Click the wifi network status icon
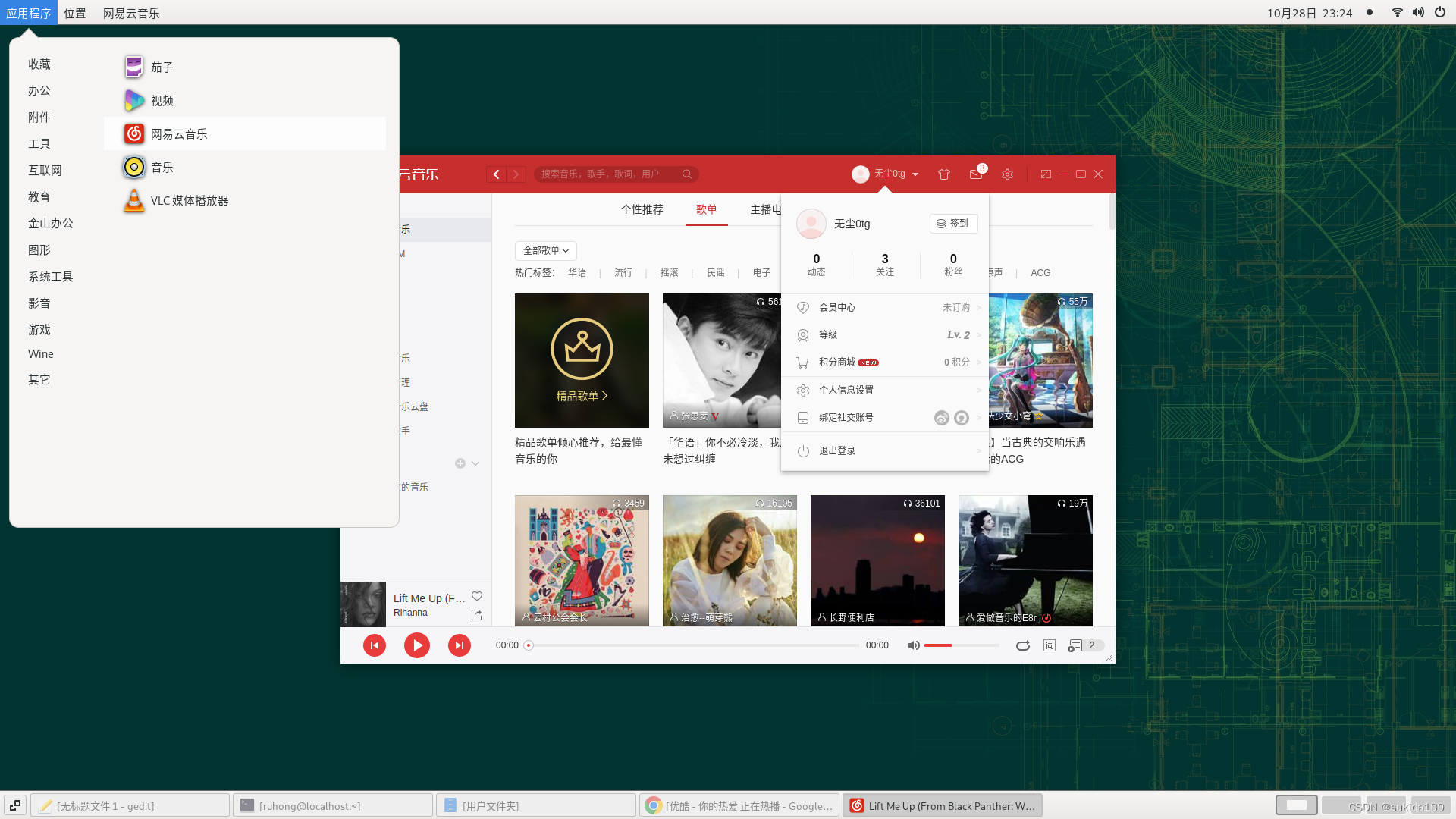1456x819 pixels. pos(1398,12)
